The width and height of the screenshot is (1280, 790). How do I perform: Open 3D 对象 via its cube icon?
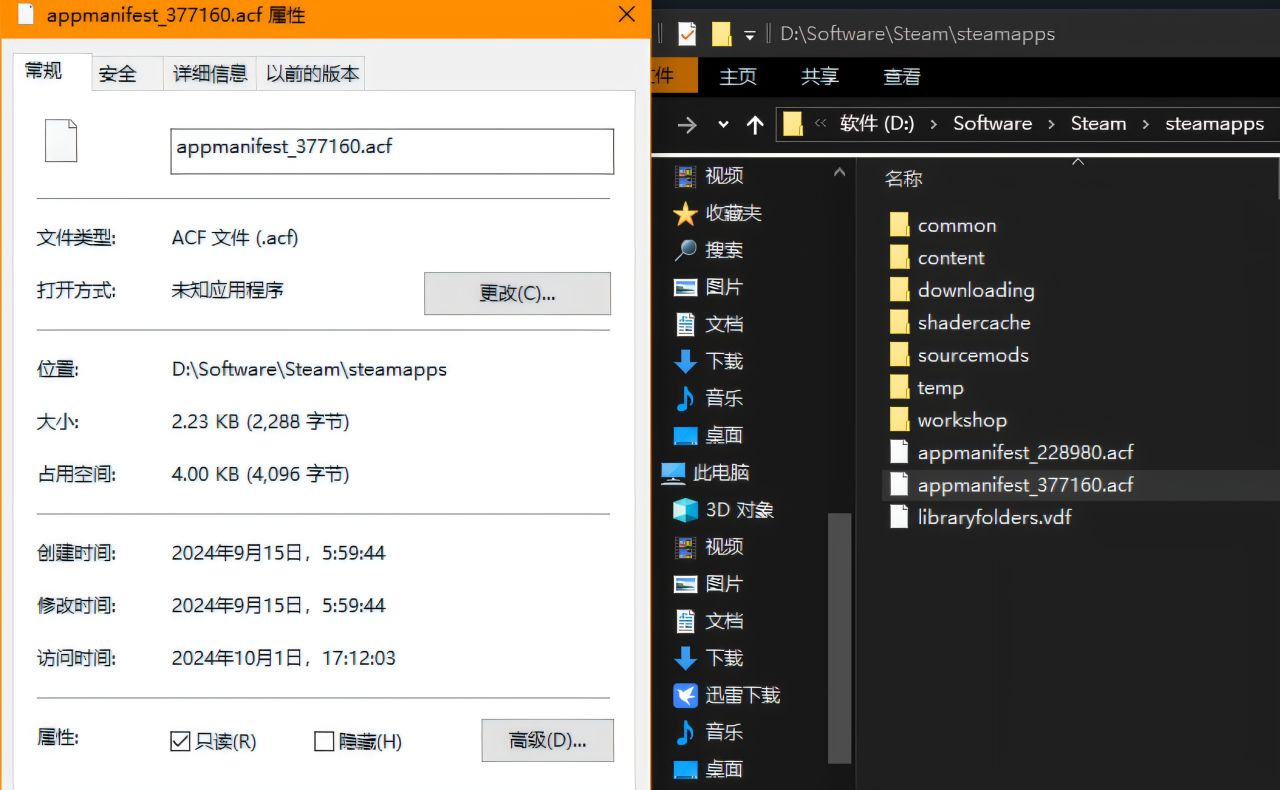(685, 510)
